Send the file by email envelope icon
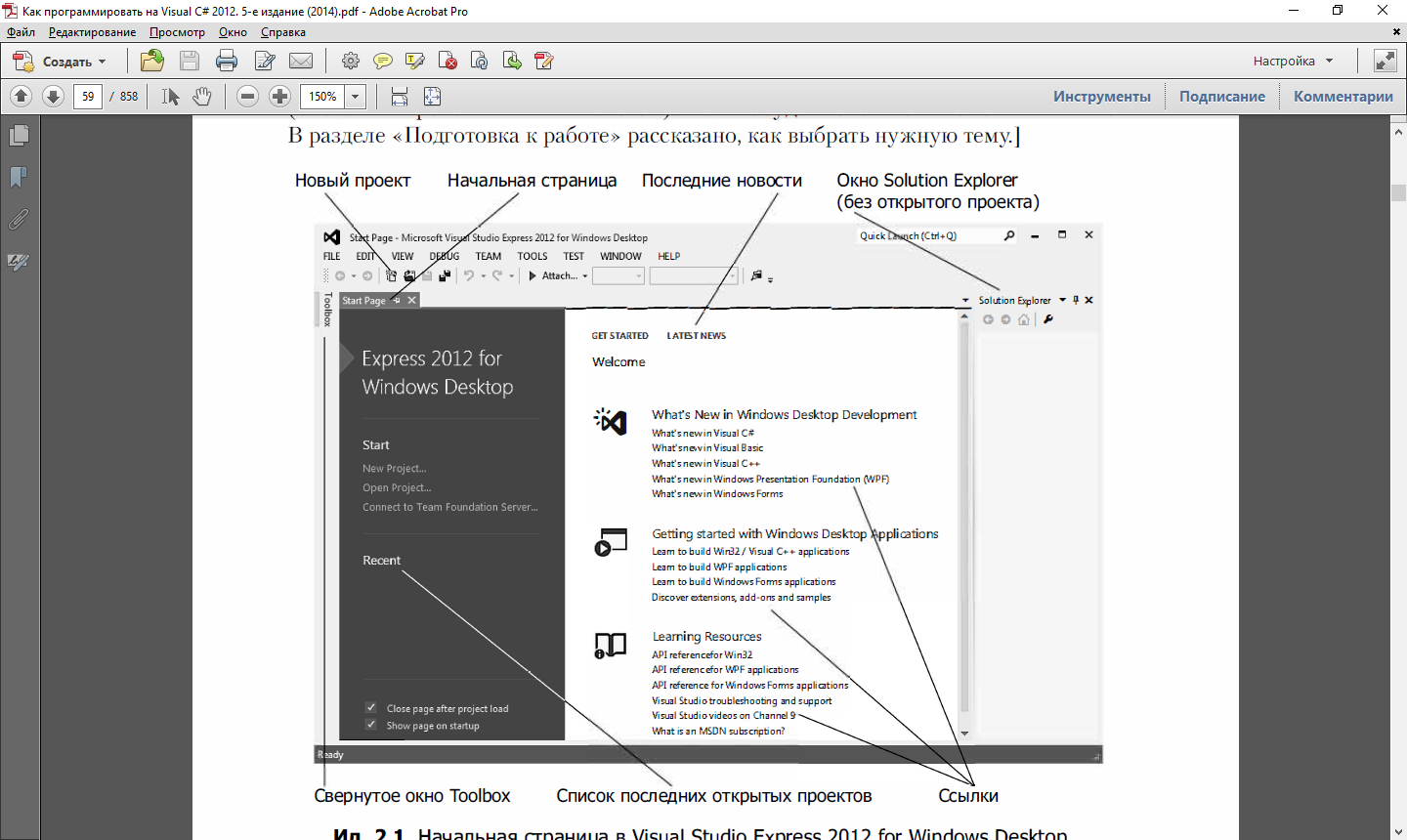Image resolution: width=1407 pixels, height=840 pixels. [301, 61]
